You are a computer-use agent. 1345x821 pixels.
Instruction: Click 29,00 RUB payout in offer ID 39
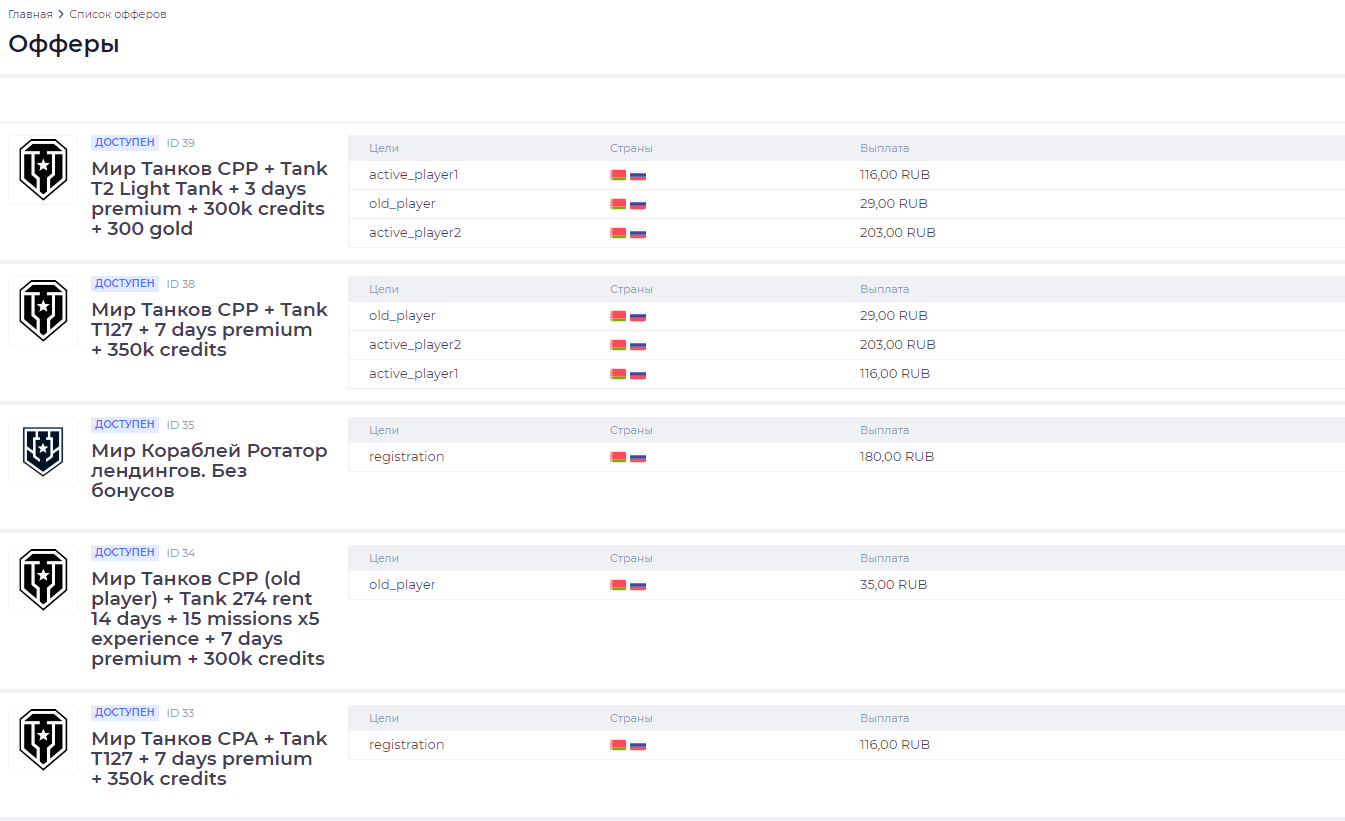click(x=894, y=204)
